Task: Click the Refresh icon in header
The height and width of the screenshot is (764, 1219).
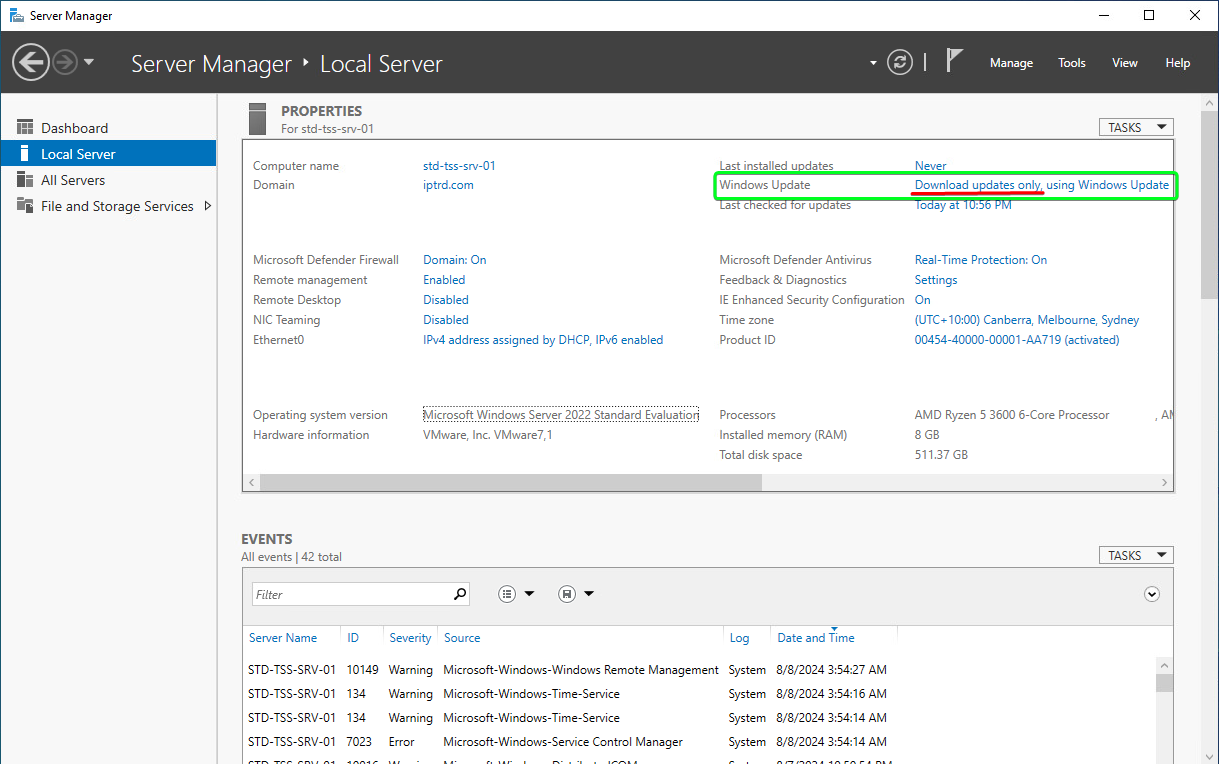Action: (x=901, y=62)
